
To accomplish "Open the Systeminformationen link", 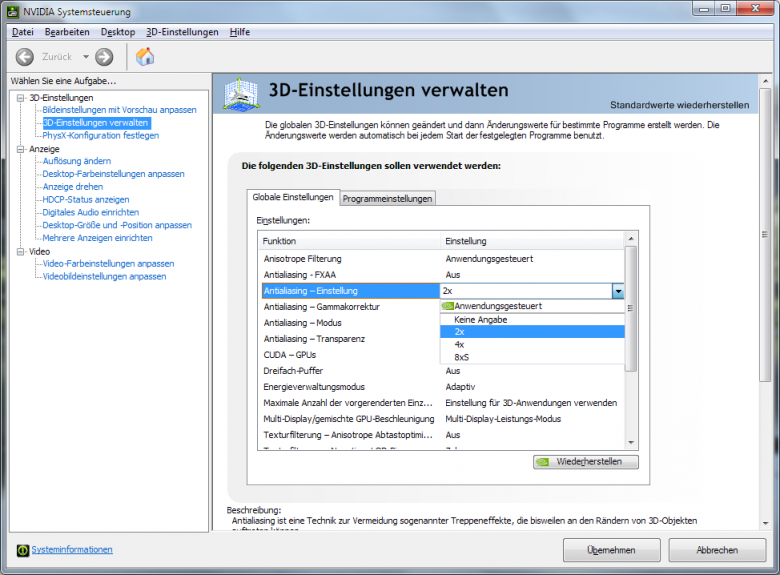I will point(72,550).
